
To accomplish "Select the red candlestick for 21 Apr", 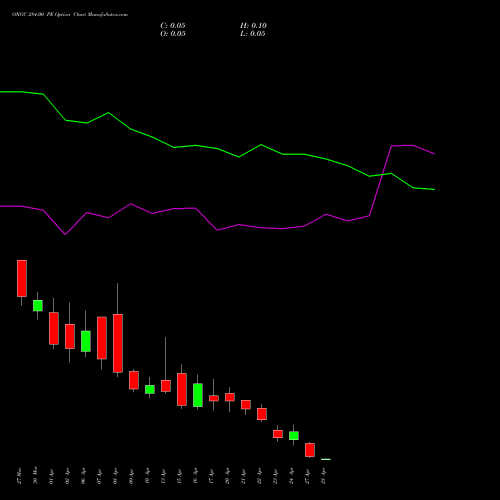I will 246,405.
